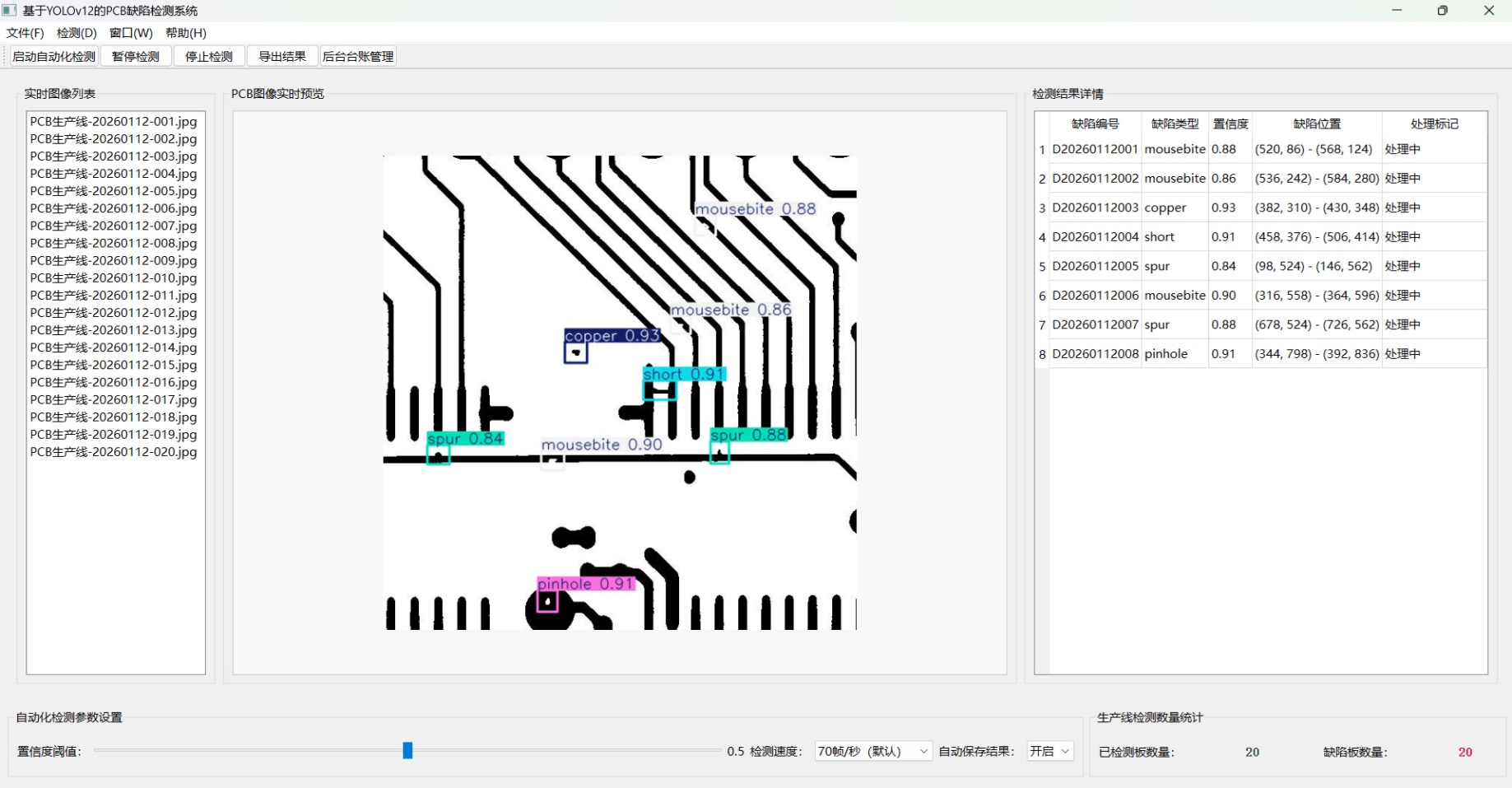Click the 置信度阈值 slider handle
This screenshot has width=1512, height=788.
[x=407, y=750]
